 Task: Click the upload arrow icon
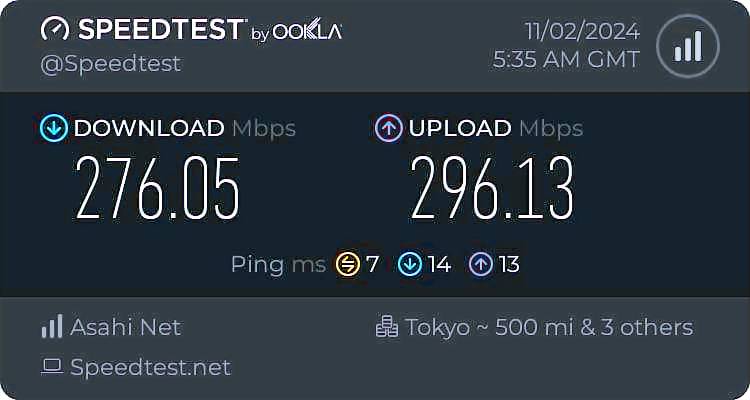(388, 128)
